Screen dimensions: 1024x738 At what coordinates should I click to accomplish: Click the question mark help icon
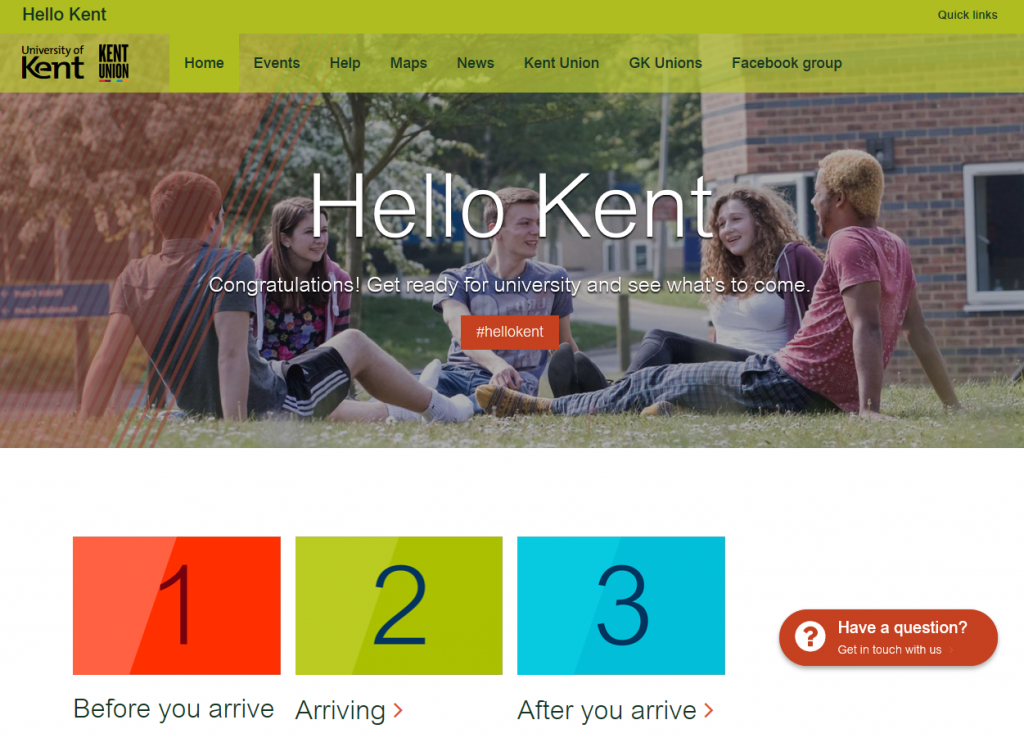point(810,635)
